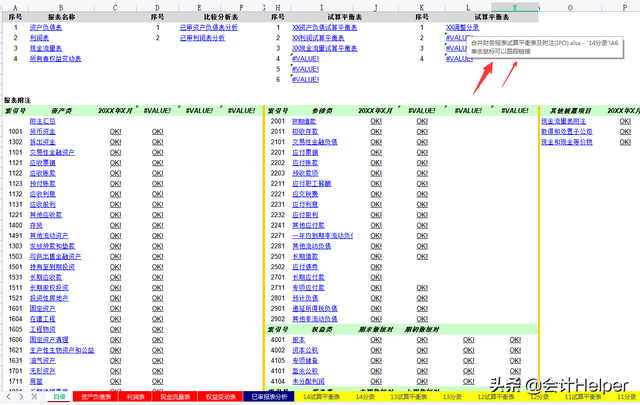Open the 所有者权益变动表 link

click(x=56, y=58)
